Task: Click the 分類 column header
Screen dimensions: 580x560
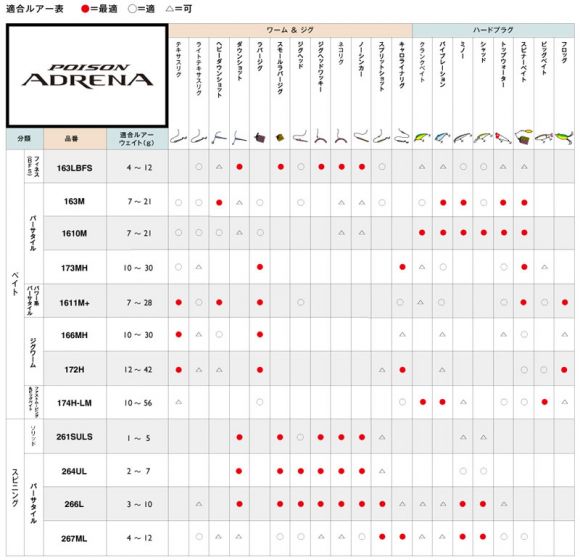Action: (x=24, y=139)
